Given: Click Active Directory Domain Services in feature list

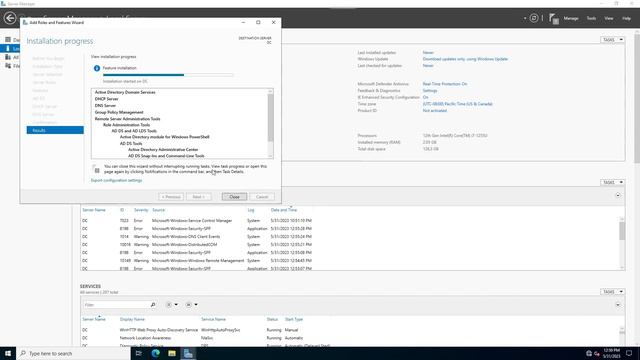Looking at the screenshot, I should tap(125, 92).
